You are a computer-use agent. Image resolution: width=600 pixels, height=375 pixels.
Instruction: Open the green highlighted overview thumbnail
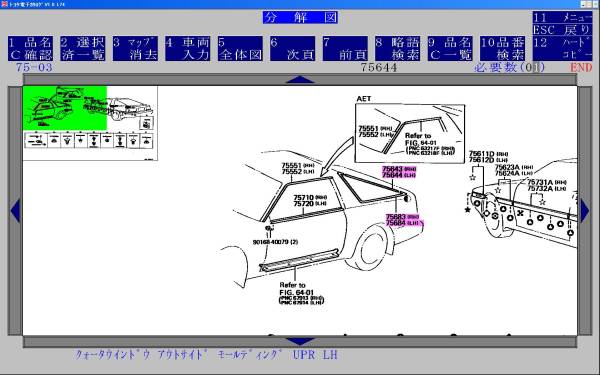click(x=65, y=108)
